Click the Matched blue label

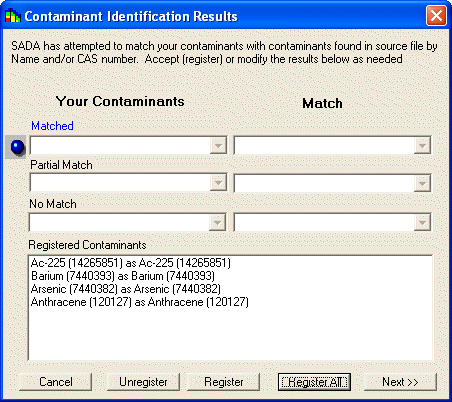(52, 126)
